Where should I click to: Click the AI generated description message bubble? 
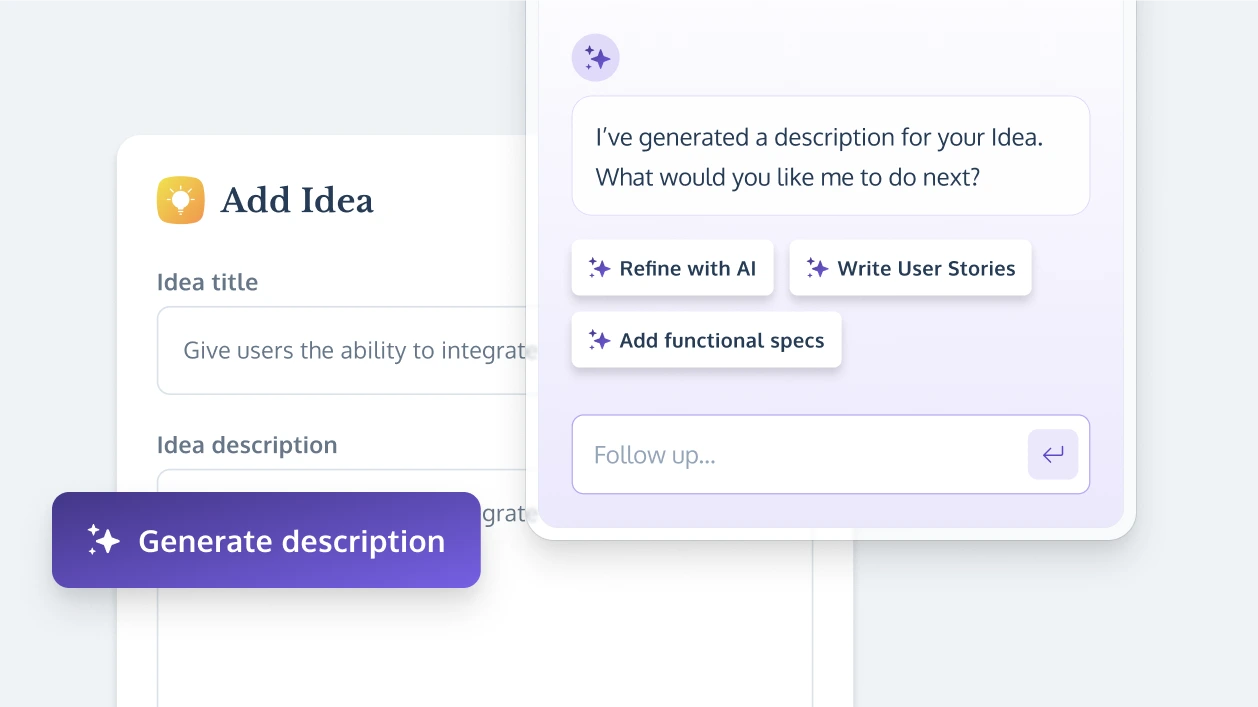pyautogui.click(x=830, y=156)
